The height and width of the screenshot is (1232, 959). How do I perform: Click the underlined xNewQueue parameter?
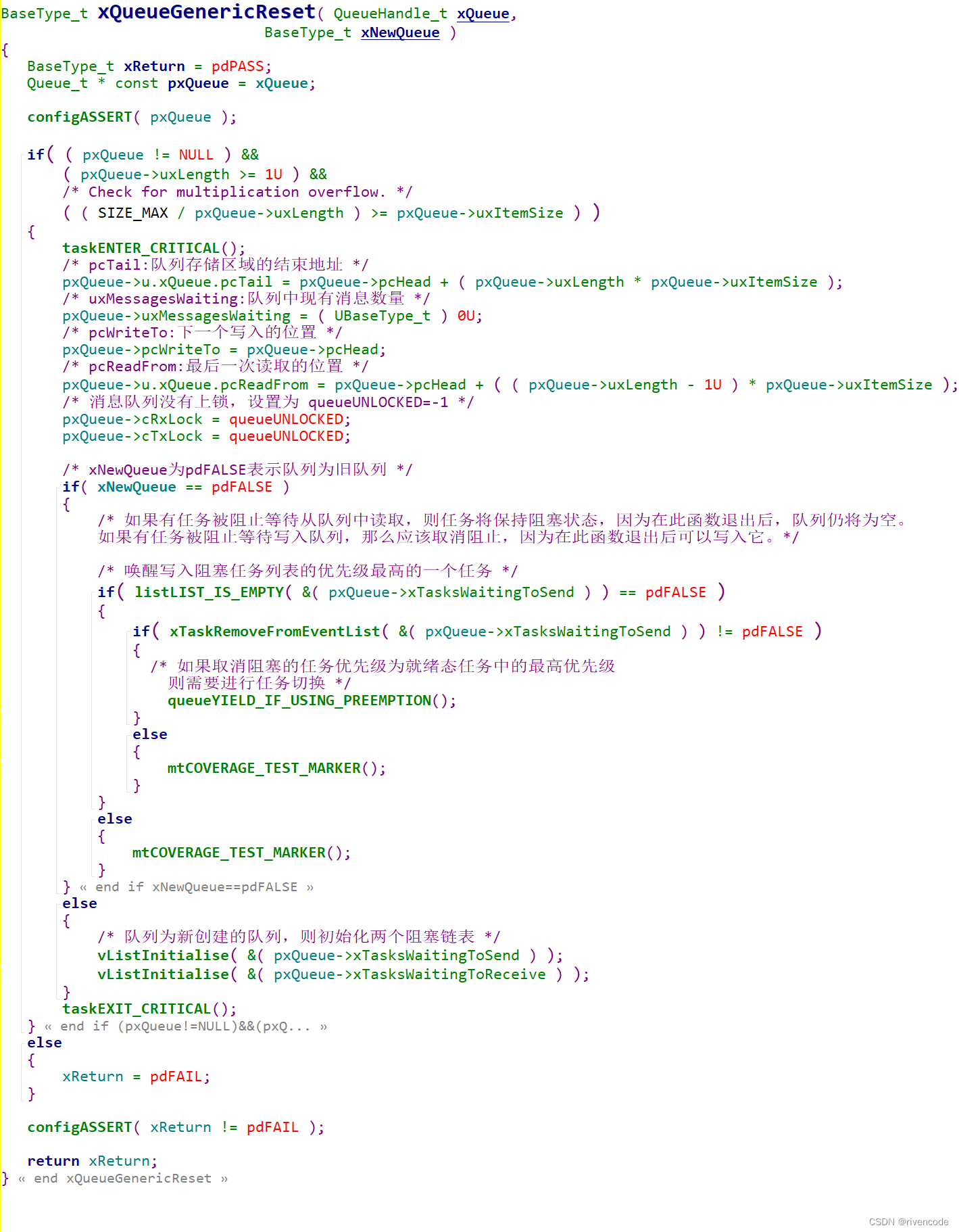(x=400, y=32)
